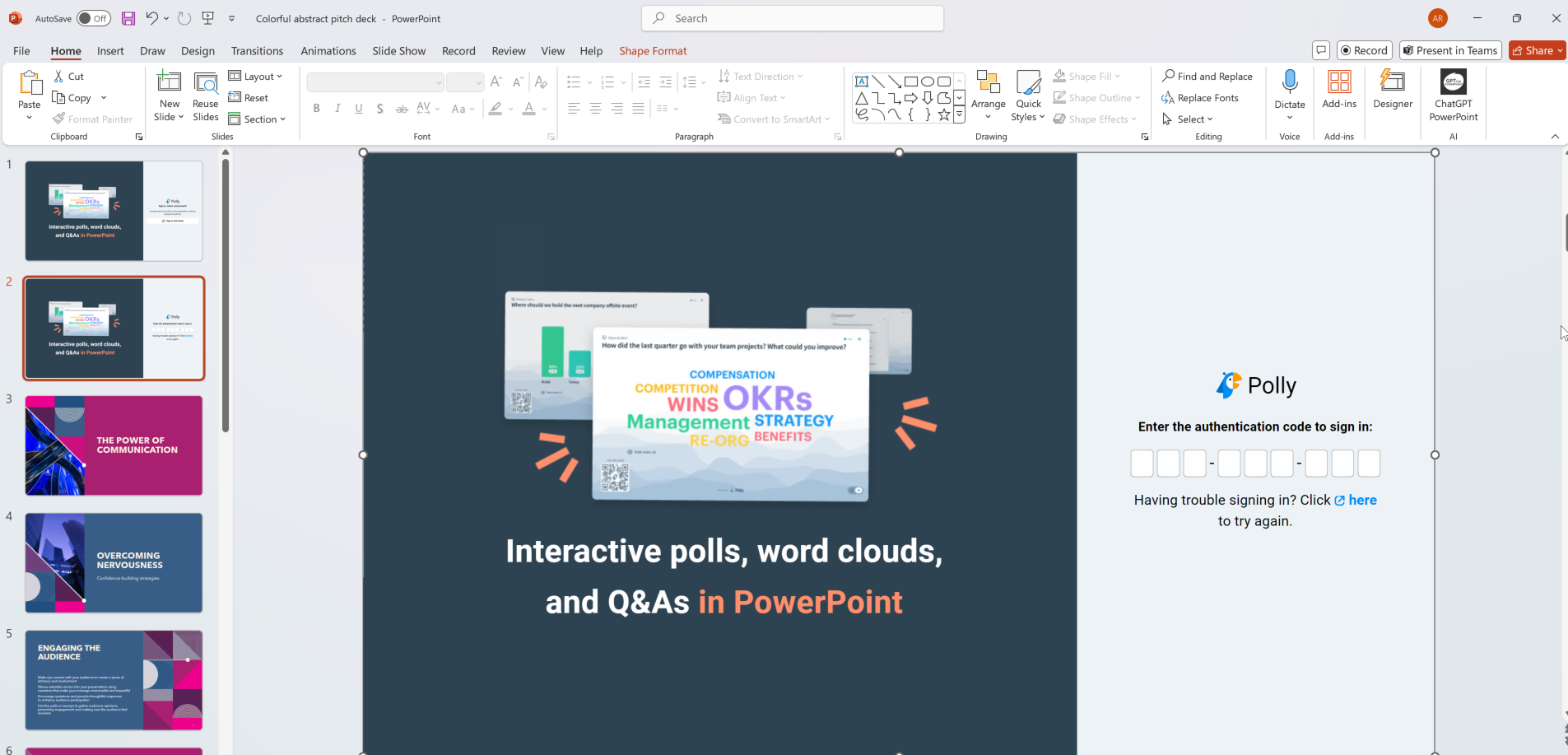Screen dimensions: 1568x755
Task: Launch the ChatGPT PowerPoint add-in
Action: [x=1453, y=91]
